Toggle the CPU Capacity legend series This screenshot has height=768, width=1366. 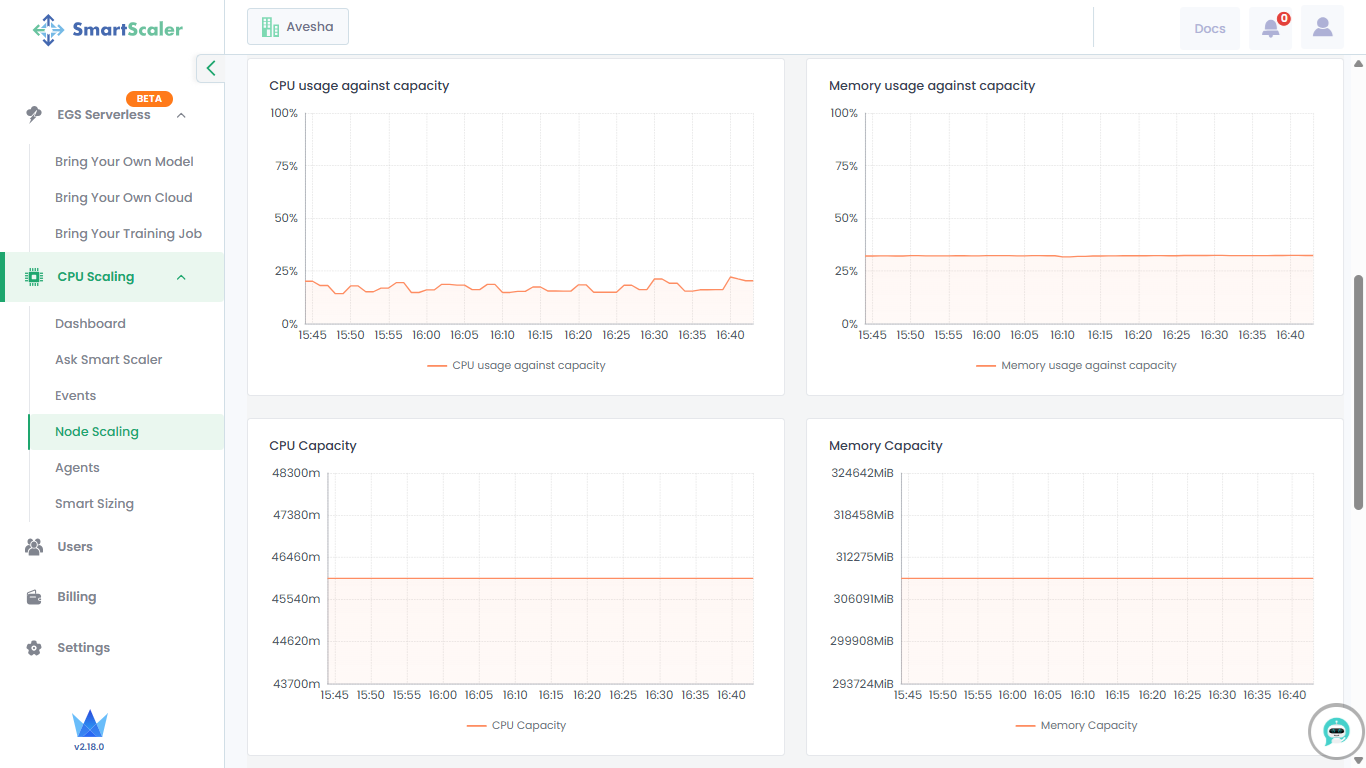[x=516, y=726]
